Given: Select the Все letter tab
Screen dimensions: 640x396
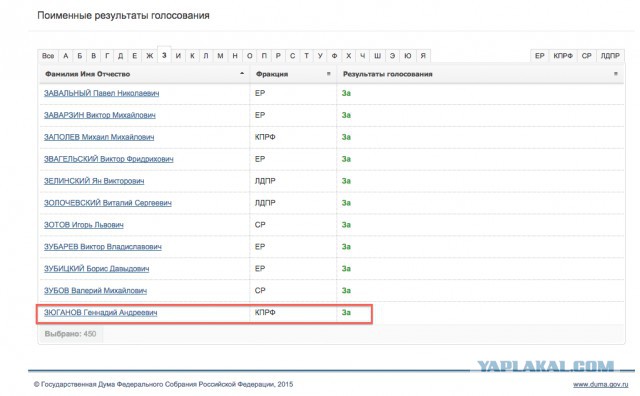Looking at the screenshot, I should click(48, 56).
